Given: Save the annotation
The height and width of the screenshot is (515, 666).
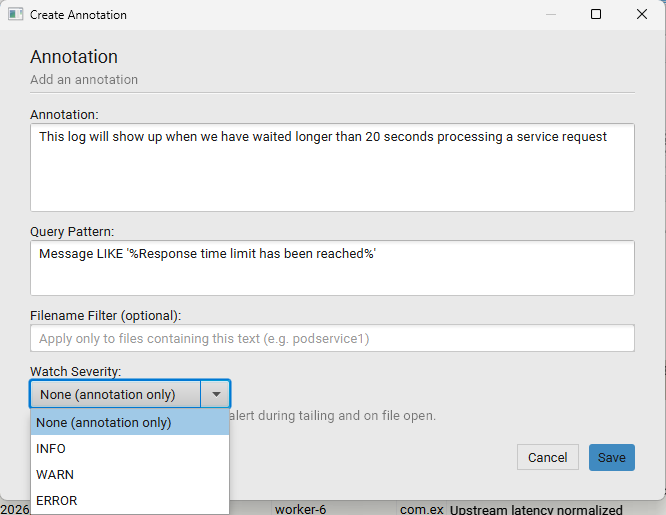Looking at the screenshot, I should (x=612, y=457).
